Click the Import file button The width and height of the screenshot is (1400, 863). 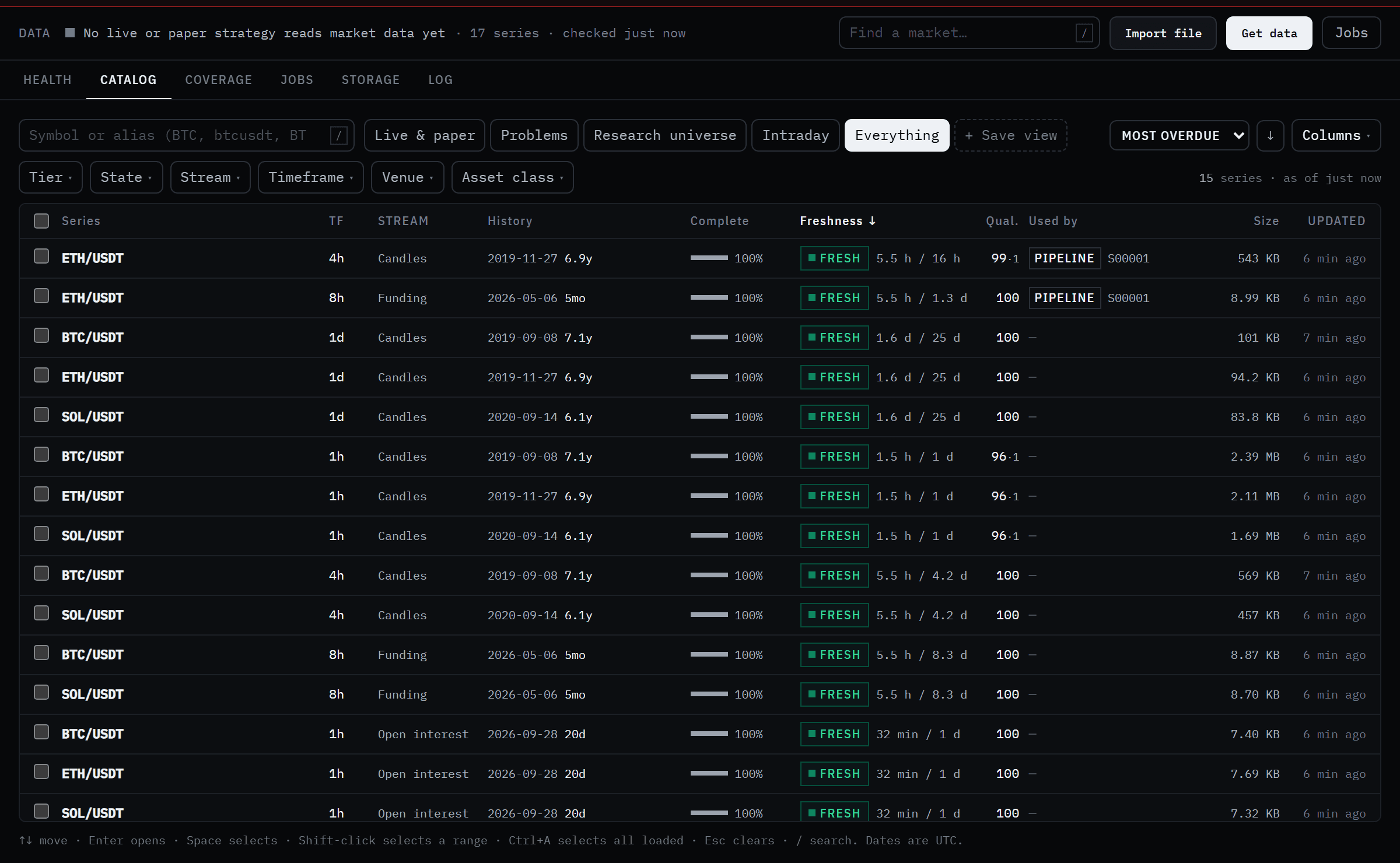(1163, 33)
